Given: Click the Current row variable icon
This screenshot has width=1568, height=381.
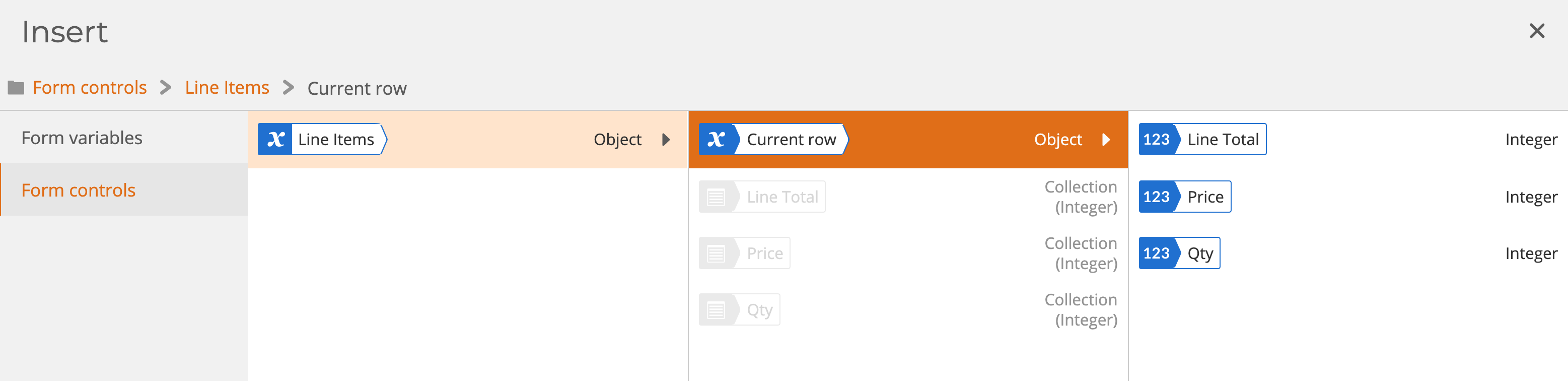Looking at the screenshot, I should pyautogui.click(x=716, y=140).
